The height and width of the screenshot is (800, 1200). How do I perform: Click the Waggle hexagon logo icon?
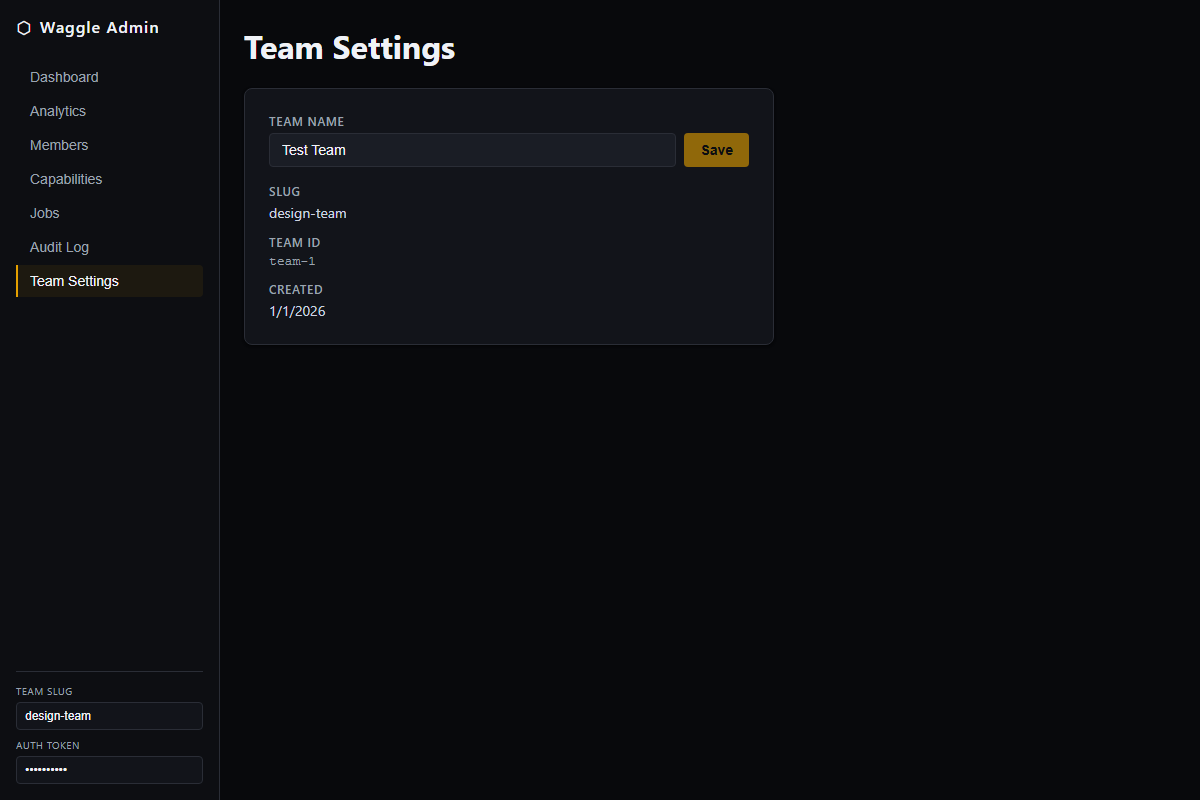click(x=24, y=28)
